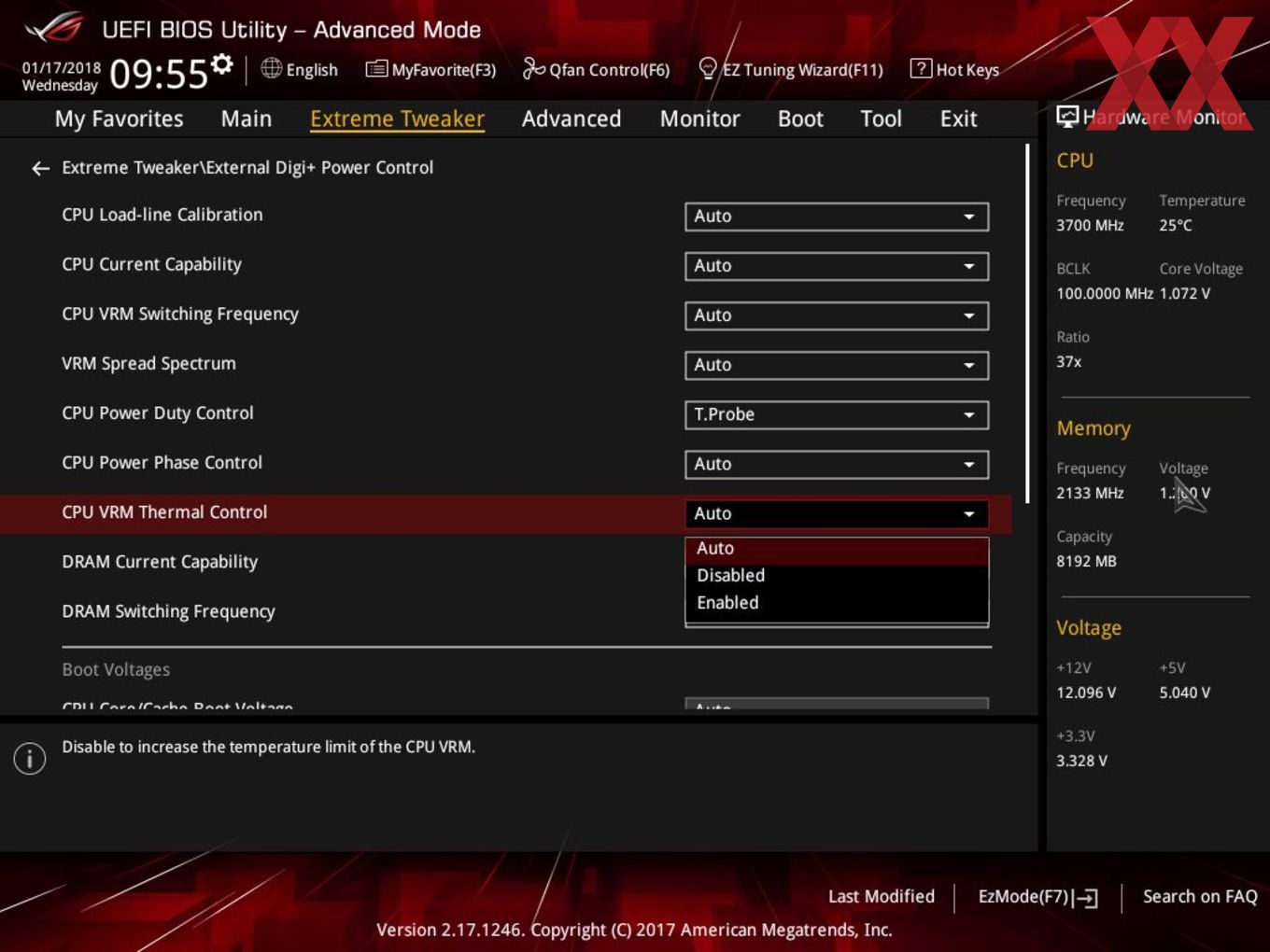
Task: Click the settings gear next to the clock
Action: pyautogui.click(x=221, y=64)
